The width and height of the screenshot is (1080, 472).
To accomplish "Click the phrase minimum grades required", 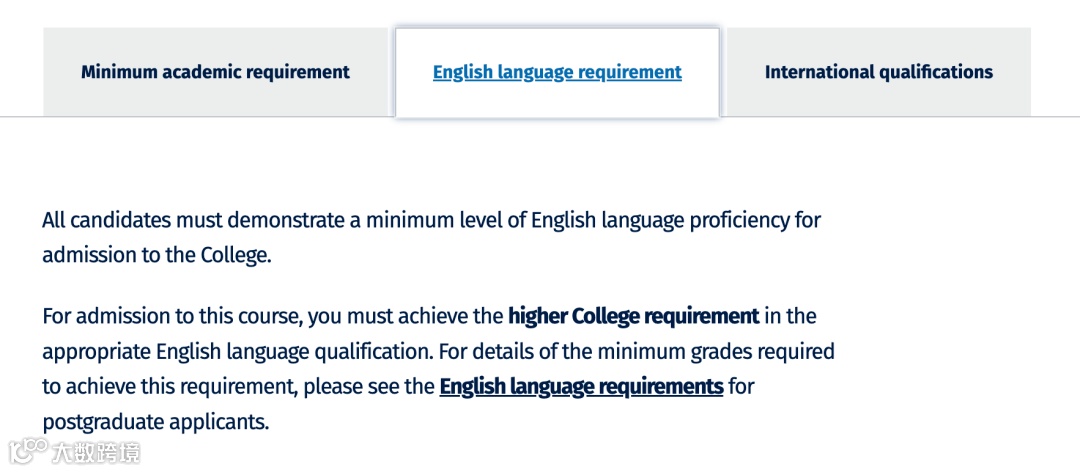I will [716, 351].
